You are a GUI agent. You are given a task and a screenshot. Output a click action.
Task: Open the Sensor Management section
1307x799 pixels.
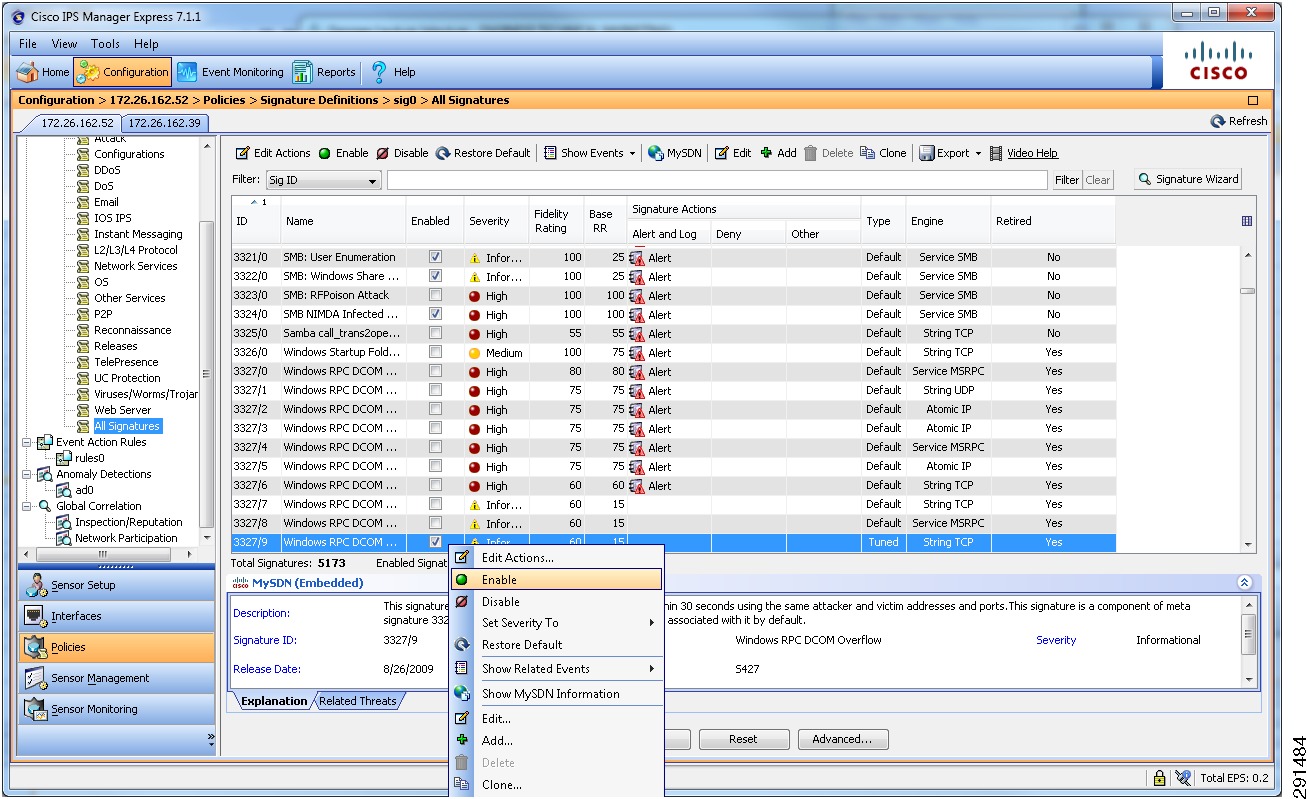pyautogui.click(x=116, y=678)
